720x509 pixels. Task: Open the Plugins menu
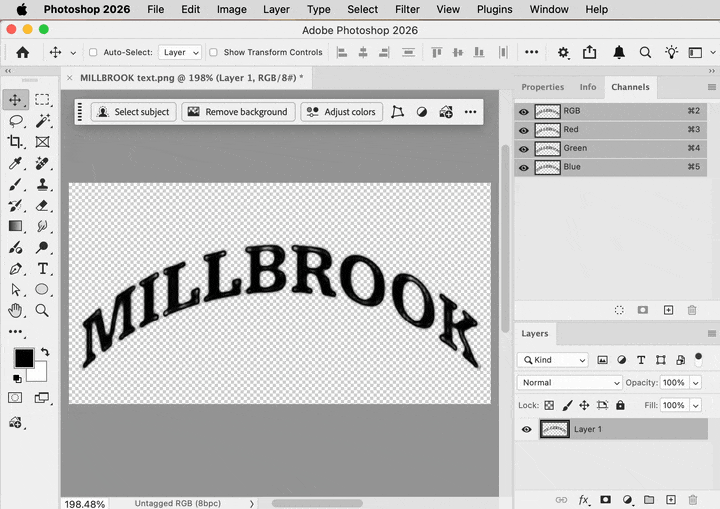coord(494,9)
